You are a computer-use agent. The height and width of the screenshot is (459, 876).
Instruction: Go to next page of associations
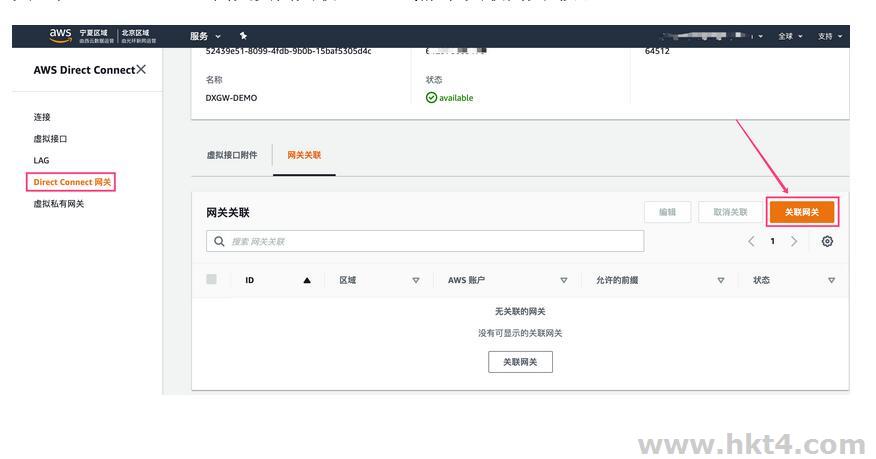click(x=794, y=241)
